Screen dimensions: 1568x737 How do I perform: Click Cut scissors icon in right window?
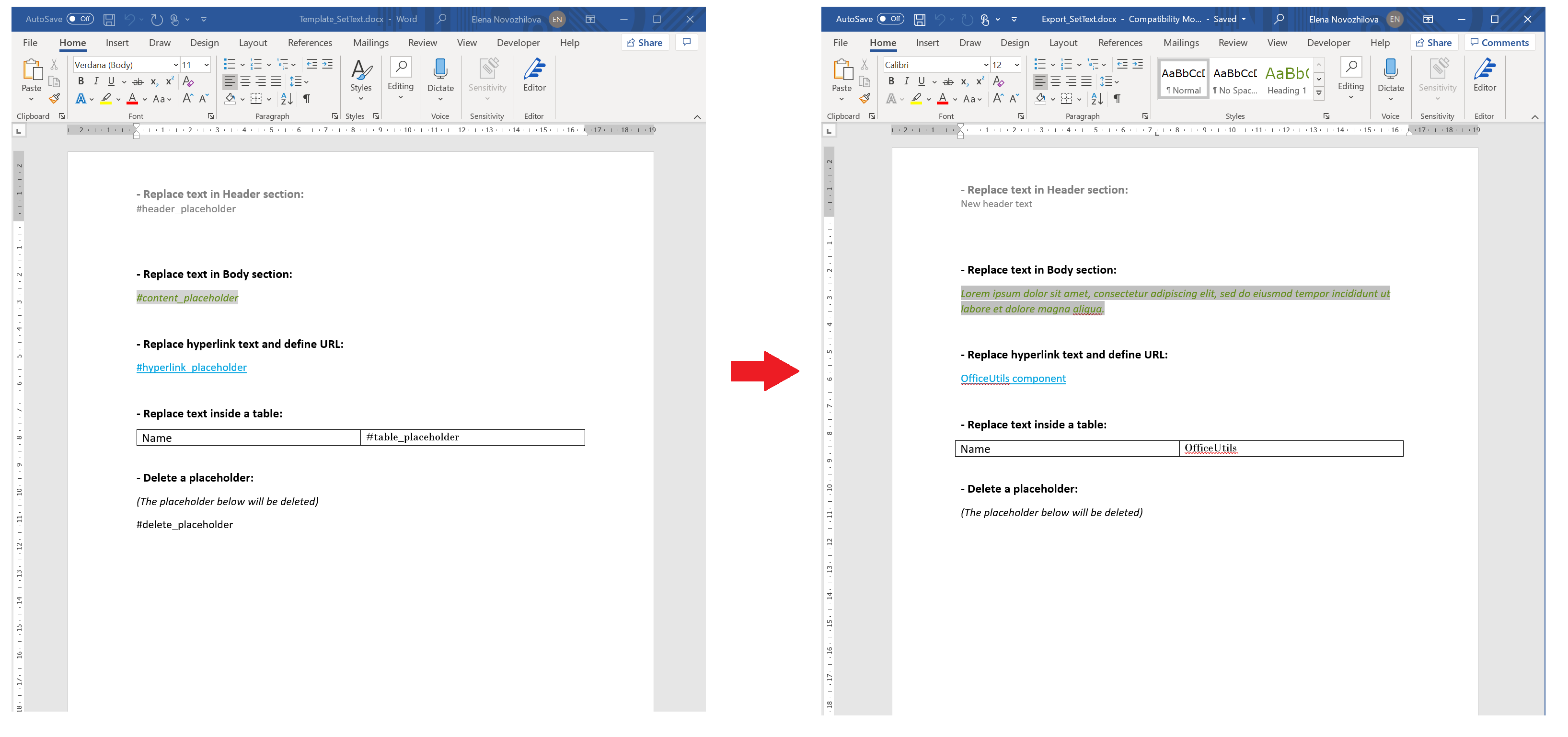pos(865,65)
